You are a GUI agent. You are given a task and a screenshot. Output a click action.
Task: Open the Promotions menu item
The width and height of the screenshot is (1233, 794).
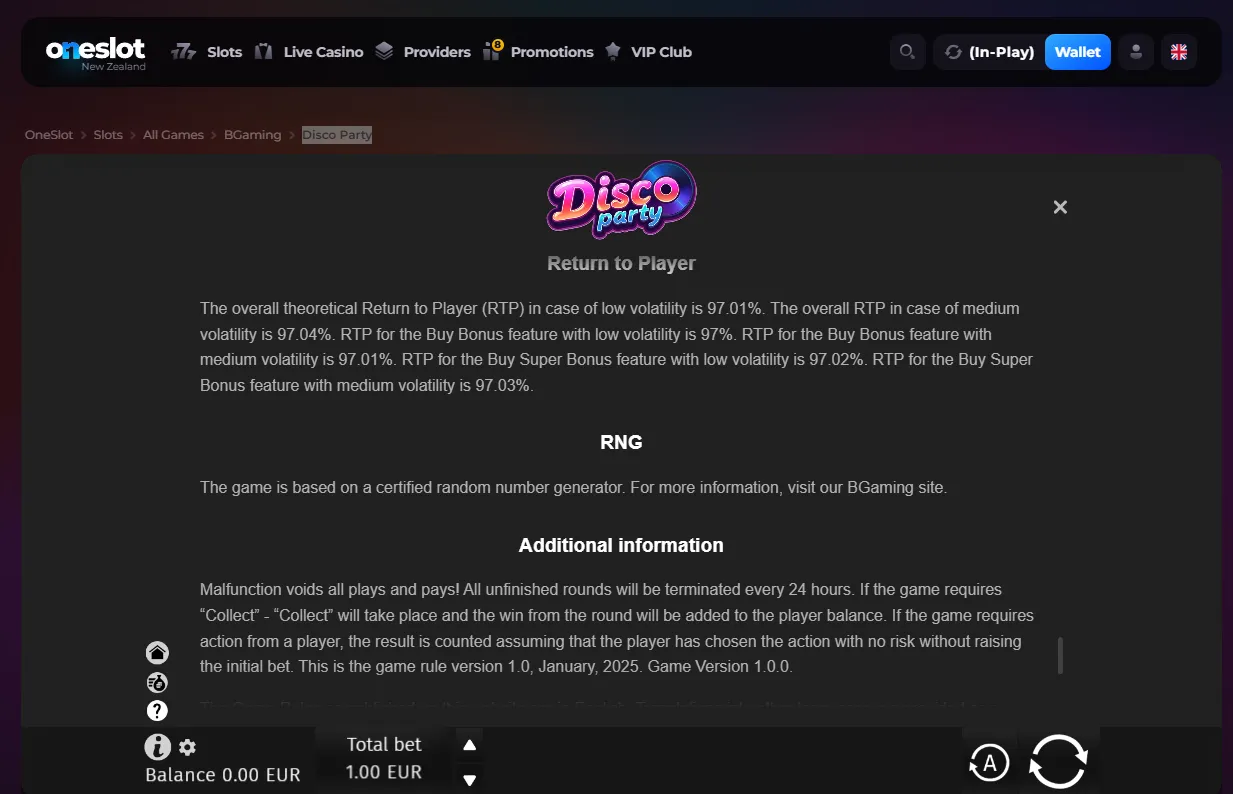tap(538, 52)
